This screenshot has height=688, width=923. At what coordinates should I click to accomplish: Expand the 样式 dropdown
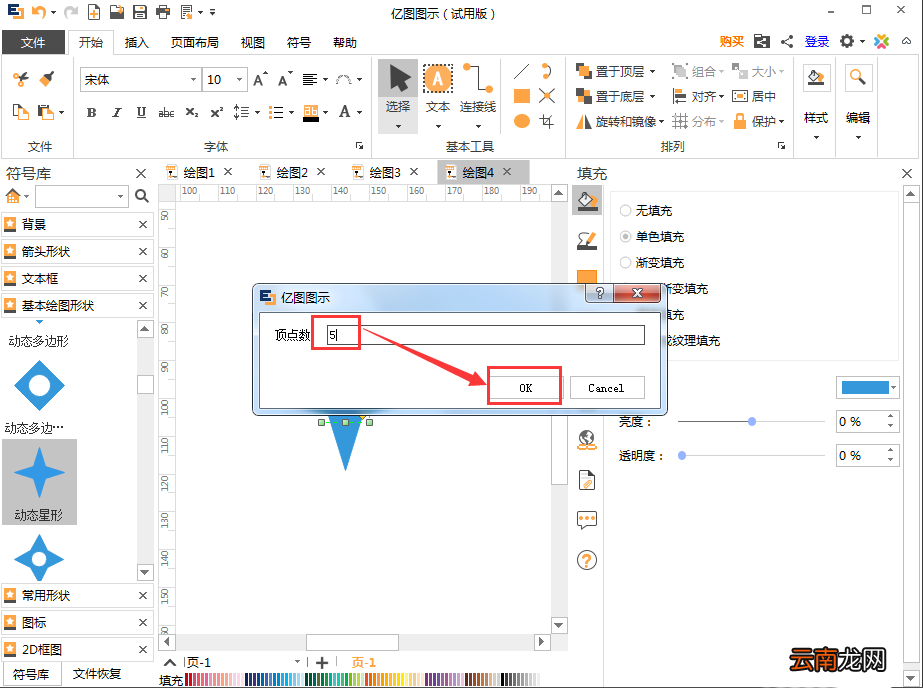coord(816,138)
